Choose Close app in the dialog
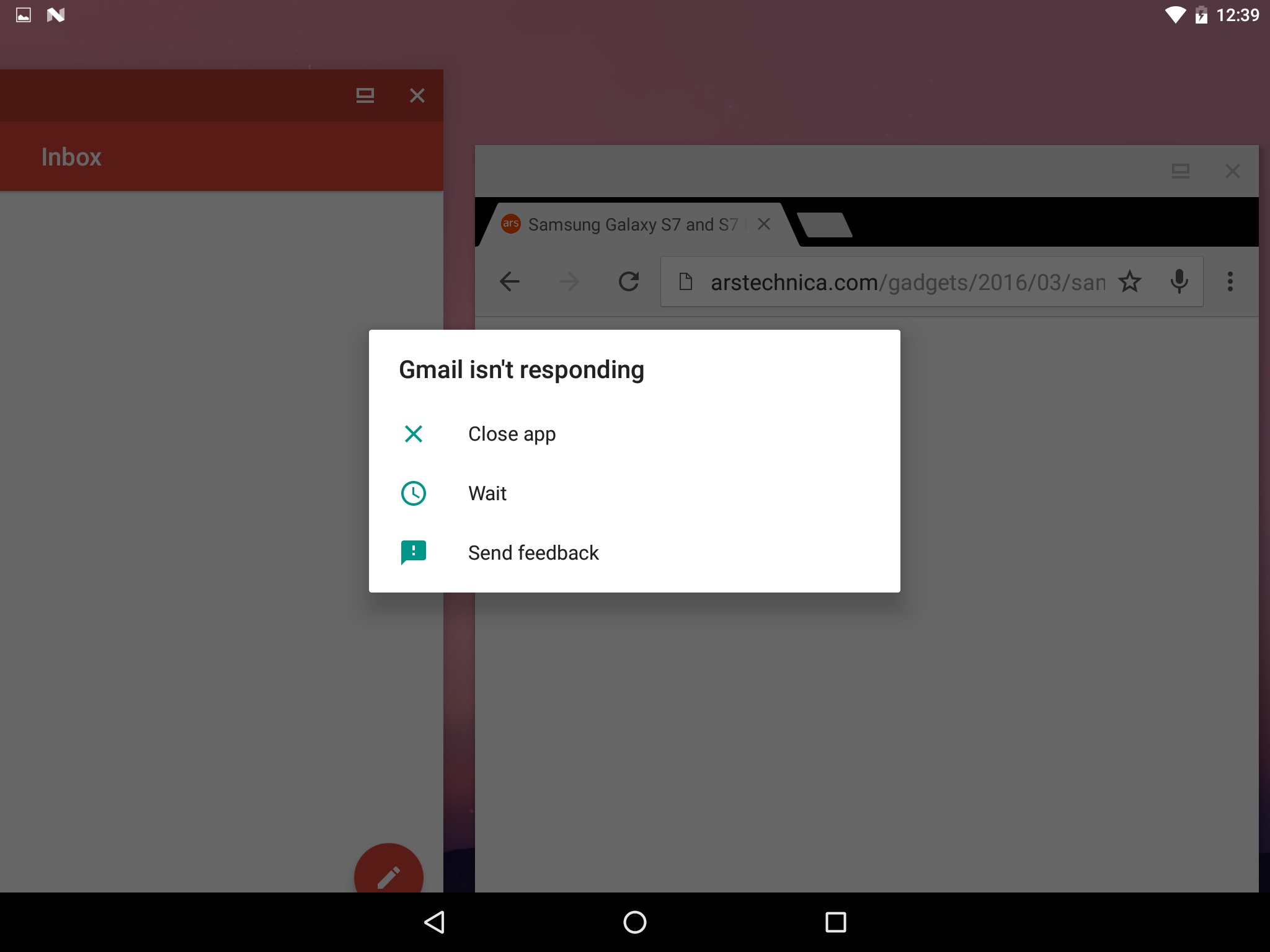The image size is (1270, 952). tap(512, 433)
